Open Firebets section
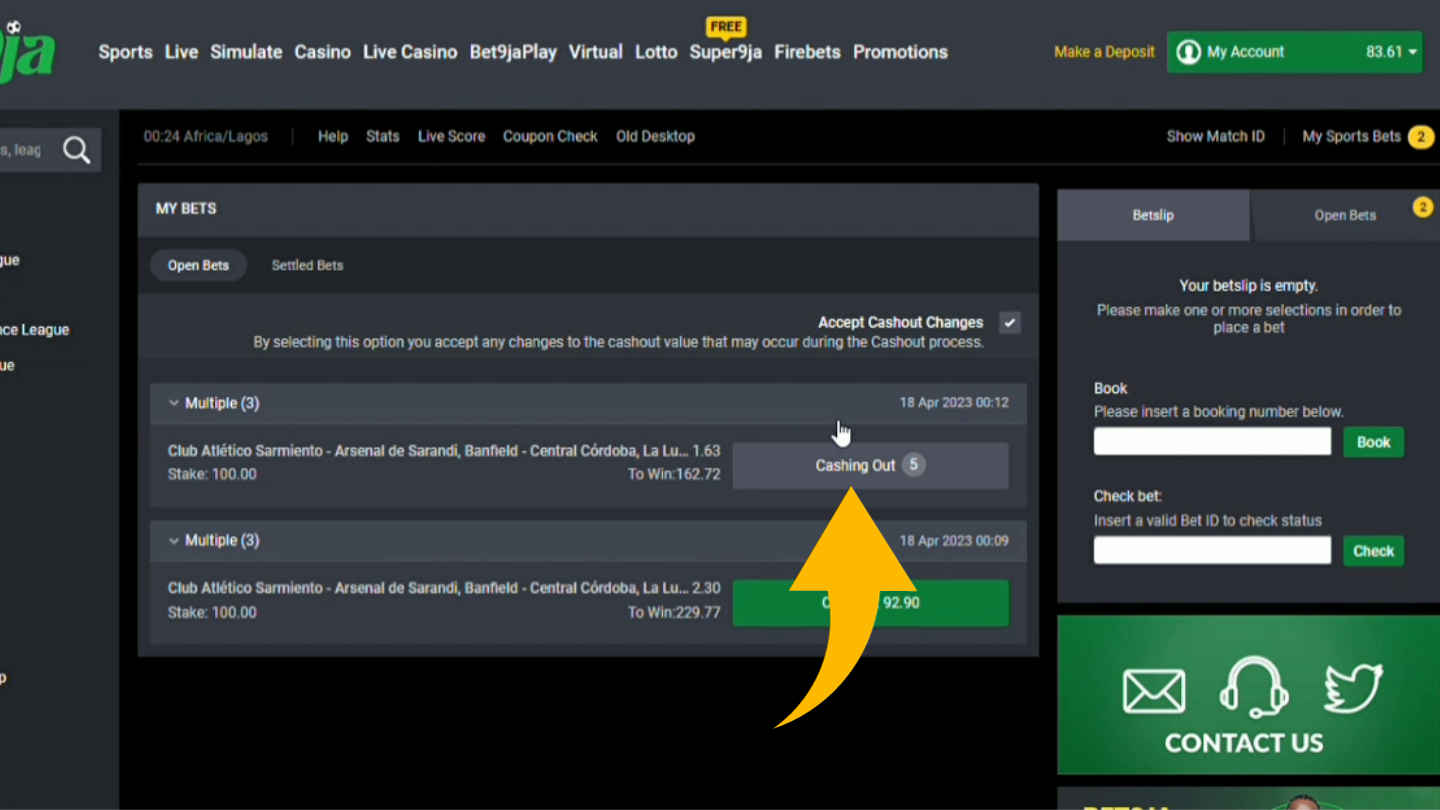1440x810 pixels. [807, 52]
